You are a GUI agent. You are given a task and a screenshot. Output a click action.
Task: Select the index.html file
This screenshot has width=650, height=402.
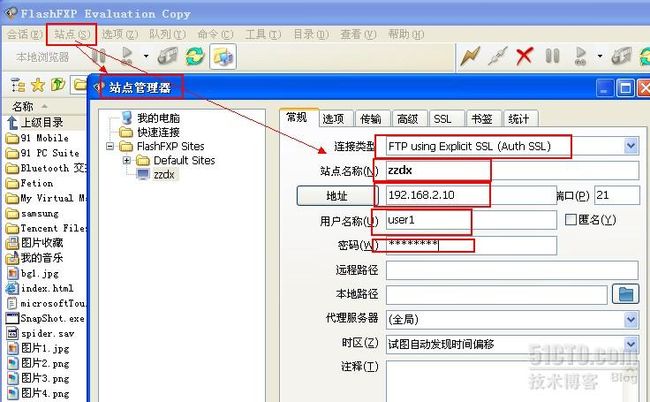coord(47,288)
